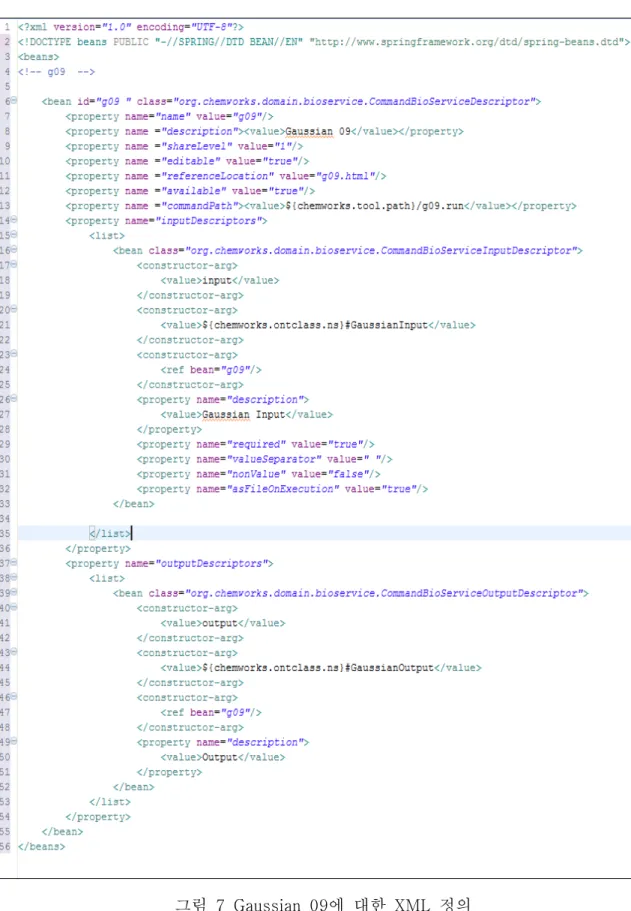631x911 pixels.
Task: Click line number 35 in the gutter
Action: click(5, 533)
